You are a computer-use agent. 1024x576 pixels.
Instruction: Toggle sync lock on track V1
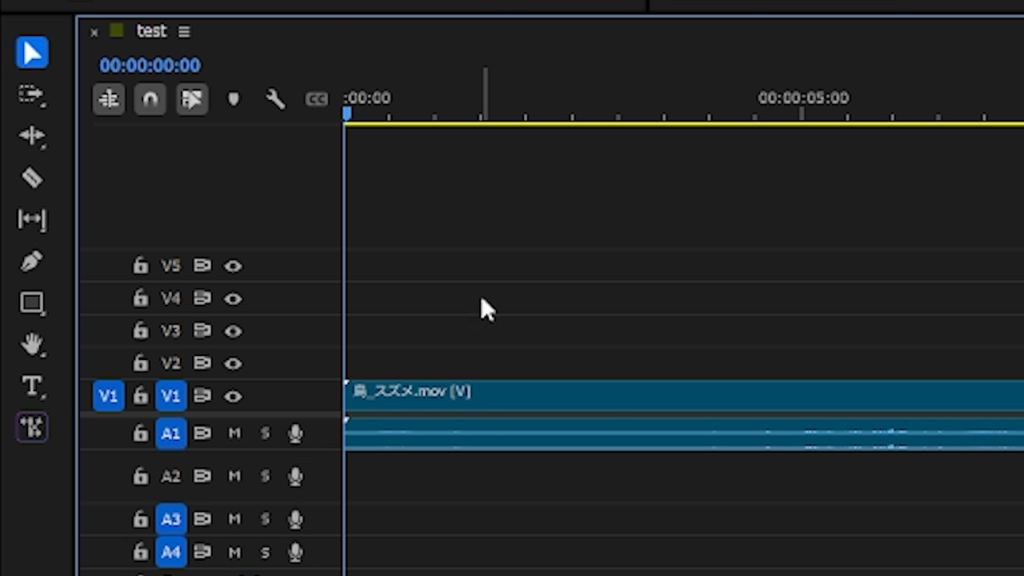click(202, 396)
